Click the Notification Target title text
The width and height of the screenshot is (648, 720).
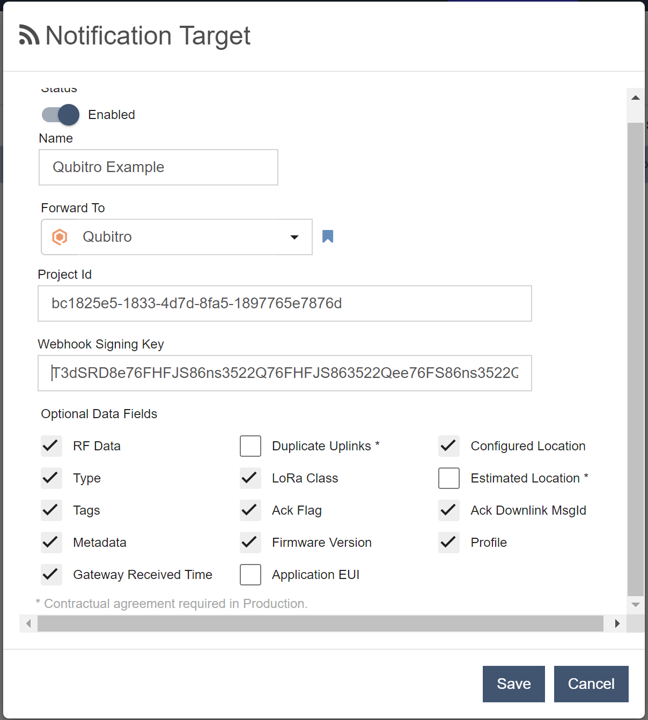tap(148, 36)
